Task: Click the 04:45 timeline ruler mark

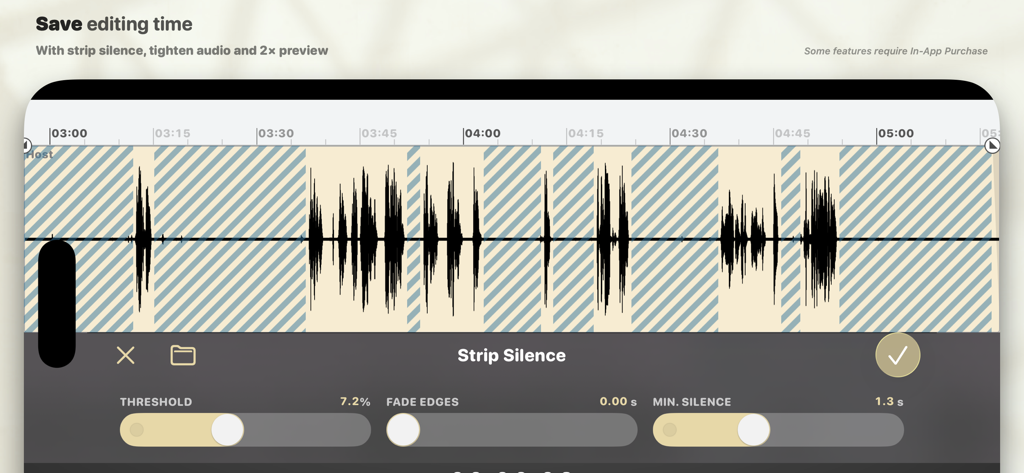Action: pos(792,133)
